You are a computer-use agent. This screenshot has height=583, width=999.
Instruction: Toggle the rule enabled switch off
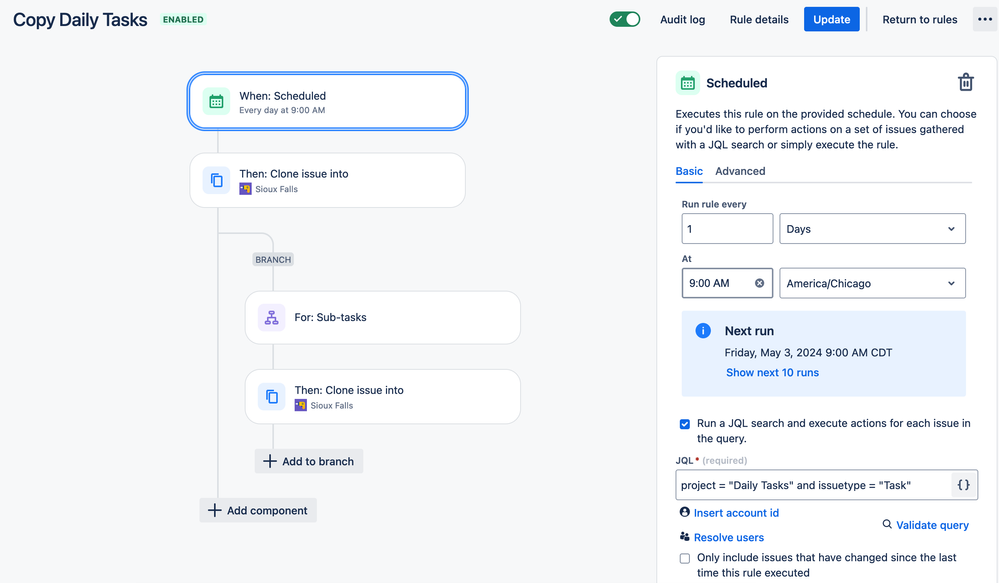point(624,19)
